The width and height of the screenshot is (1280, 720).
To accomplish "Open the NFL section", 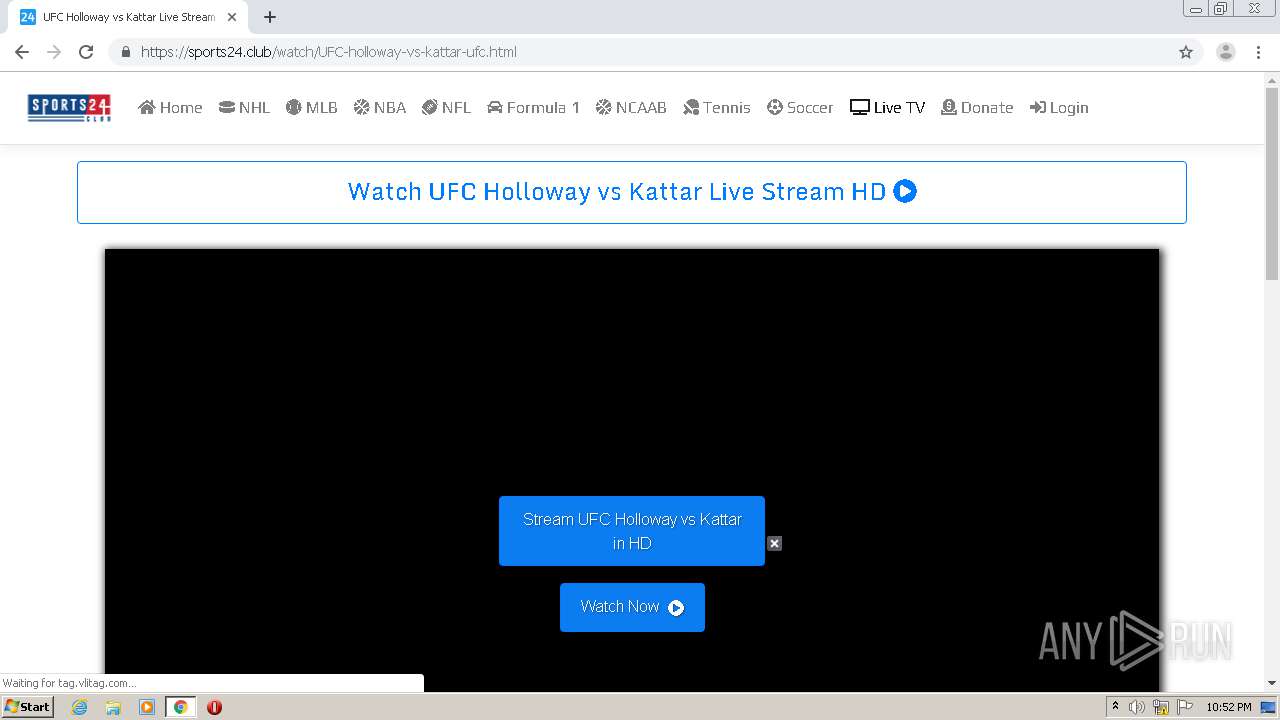I will pyautogui.click(x=446, y=108).
